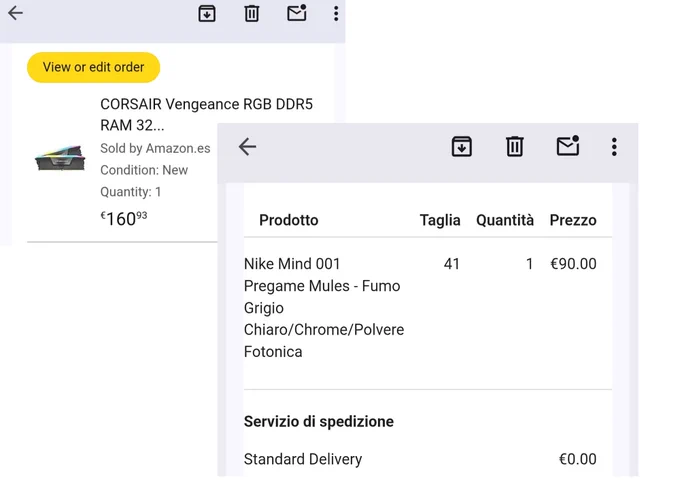Open more options in Nike email
The image size is (680, 484).
click(614, 147)
